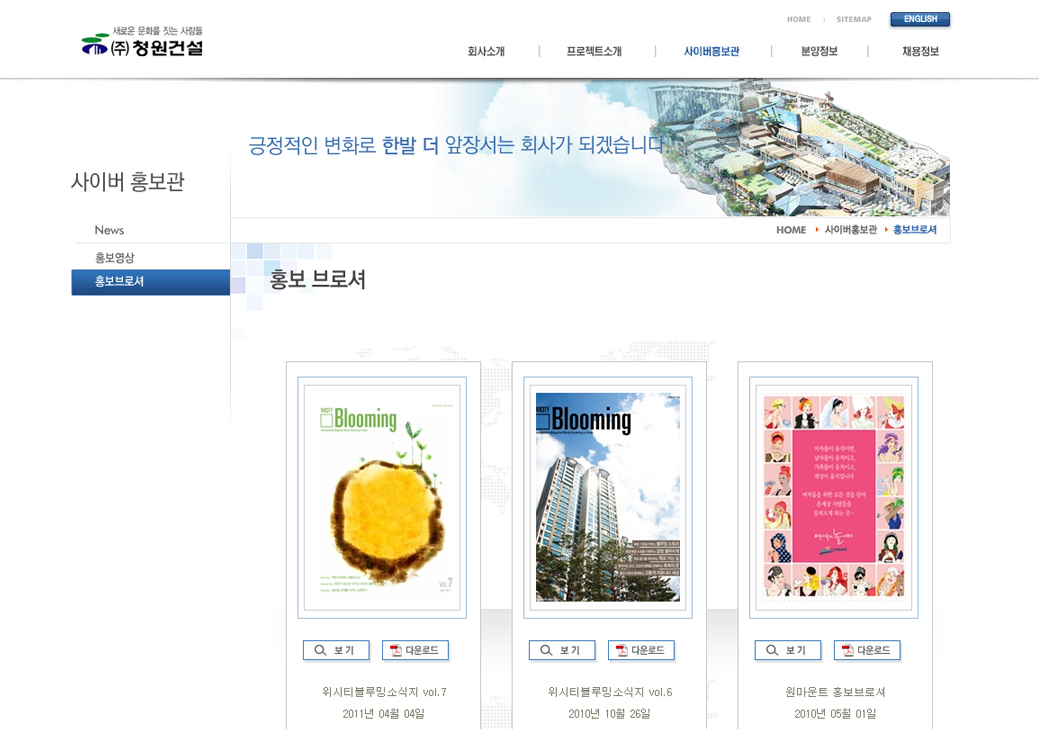Select News in the left sidebar
Screen dimensions: 1040x729
tap(110, 230)
